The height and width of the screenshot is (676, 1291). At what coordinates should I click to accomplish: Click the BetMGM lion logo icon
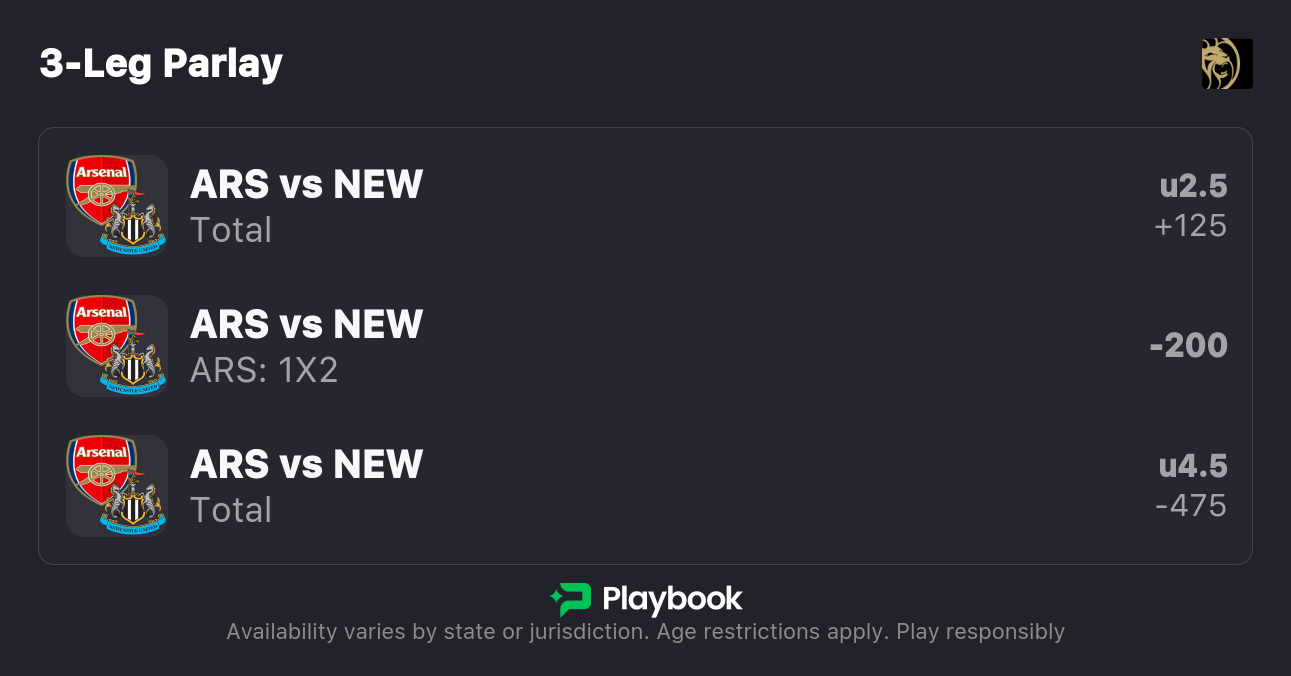(x=1227, y=64)
